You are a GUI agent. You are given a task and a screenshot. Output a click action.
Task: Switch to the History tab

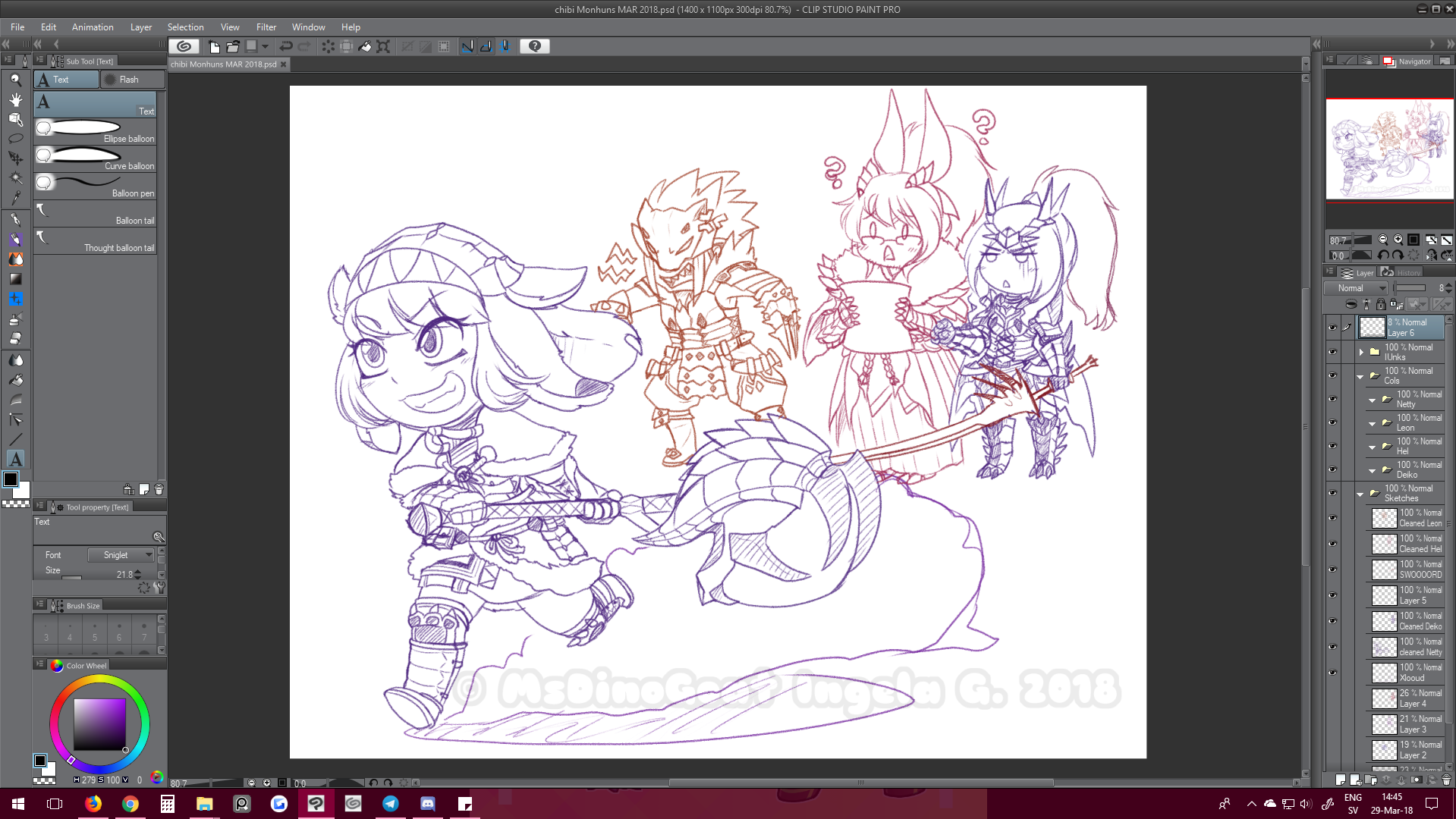[x=1402, y=272]
